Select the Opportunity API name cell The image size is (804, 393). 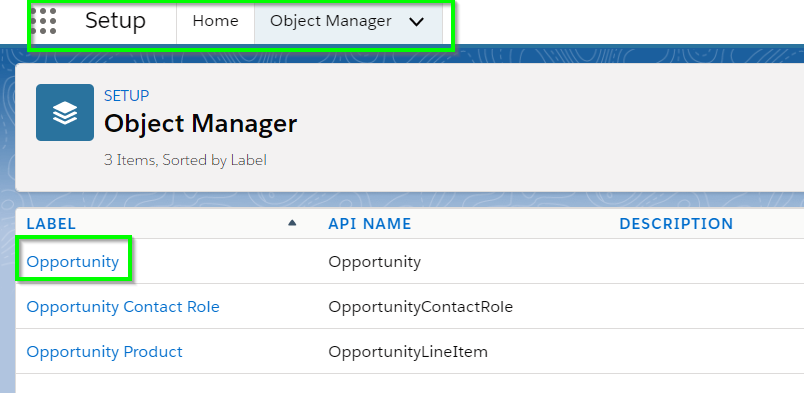coord(375,262)
